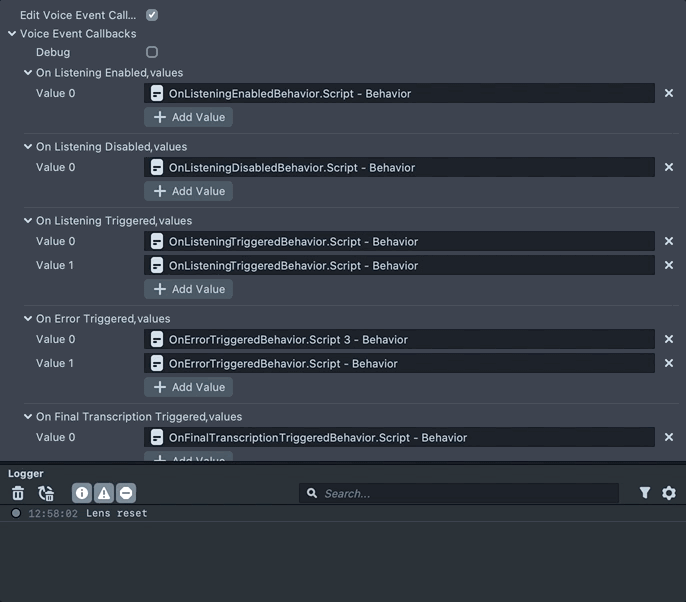Delete Value 0 of On Final Transcription Triggered
The width and height of the screenshot is (686, 602).
tap(669, 437)
